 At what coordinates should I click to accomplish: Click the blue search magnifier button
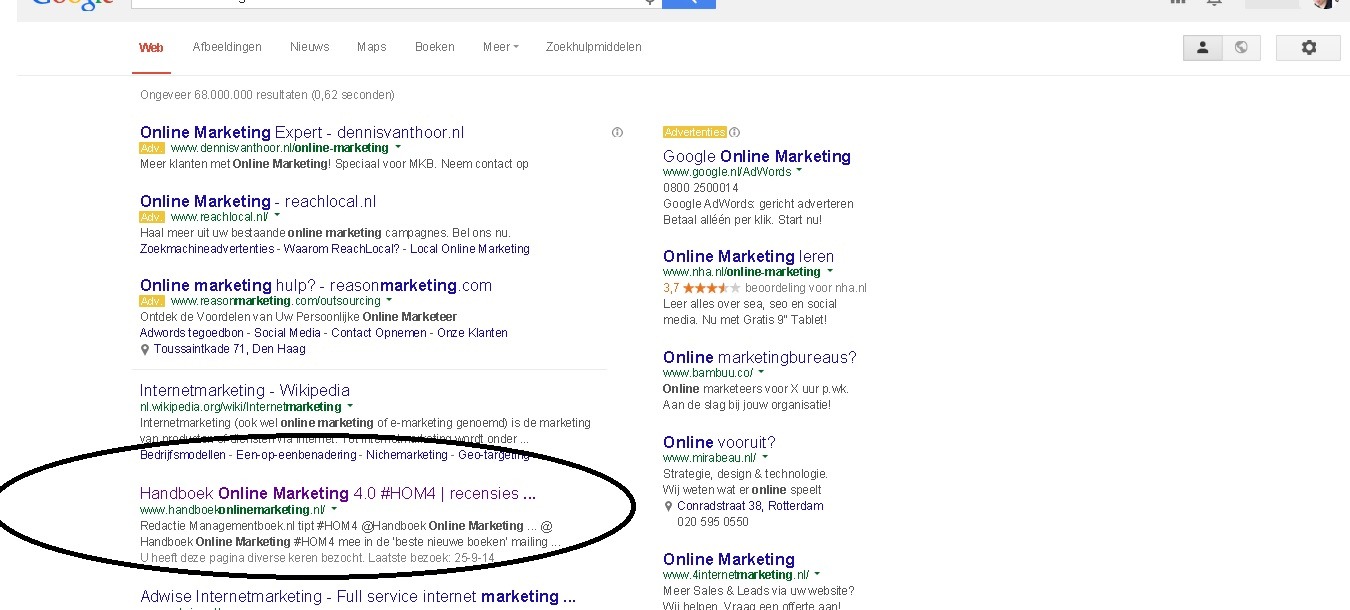688,3
